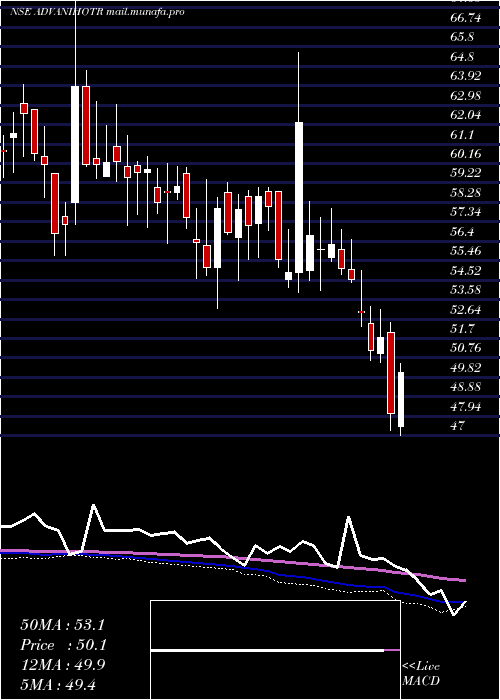500x700 pixels.
Task: Click the 66.74 price axis label
Action: (x=466, y=17)
